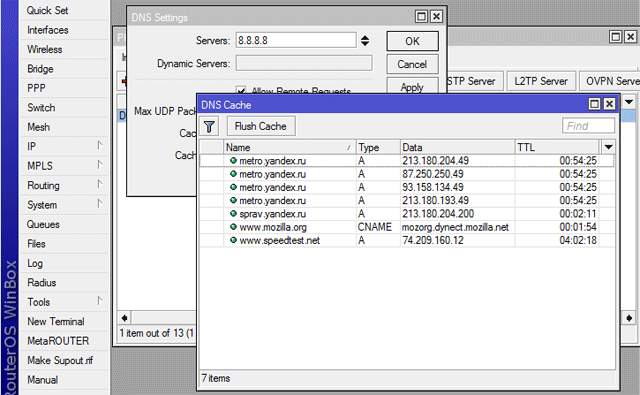Click the L2TP Server button
This screenshot has width=640, height=395.
point(541,81)
